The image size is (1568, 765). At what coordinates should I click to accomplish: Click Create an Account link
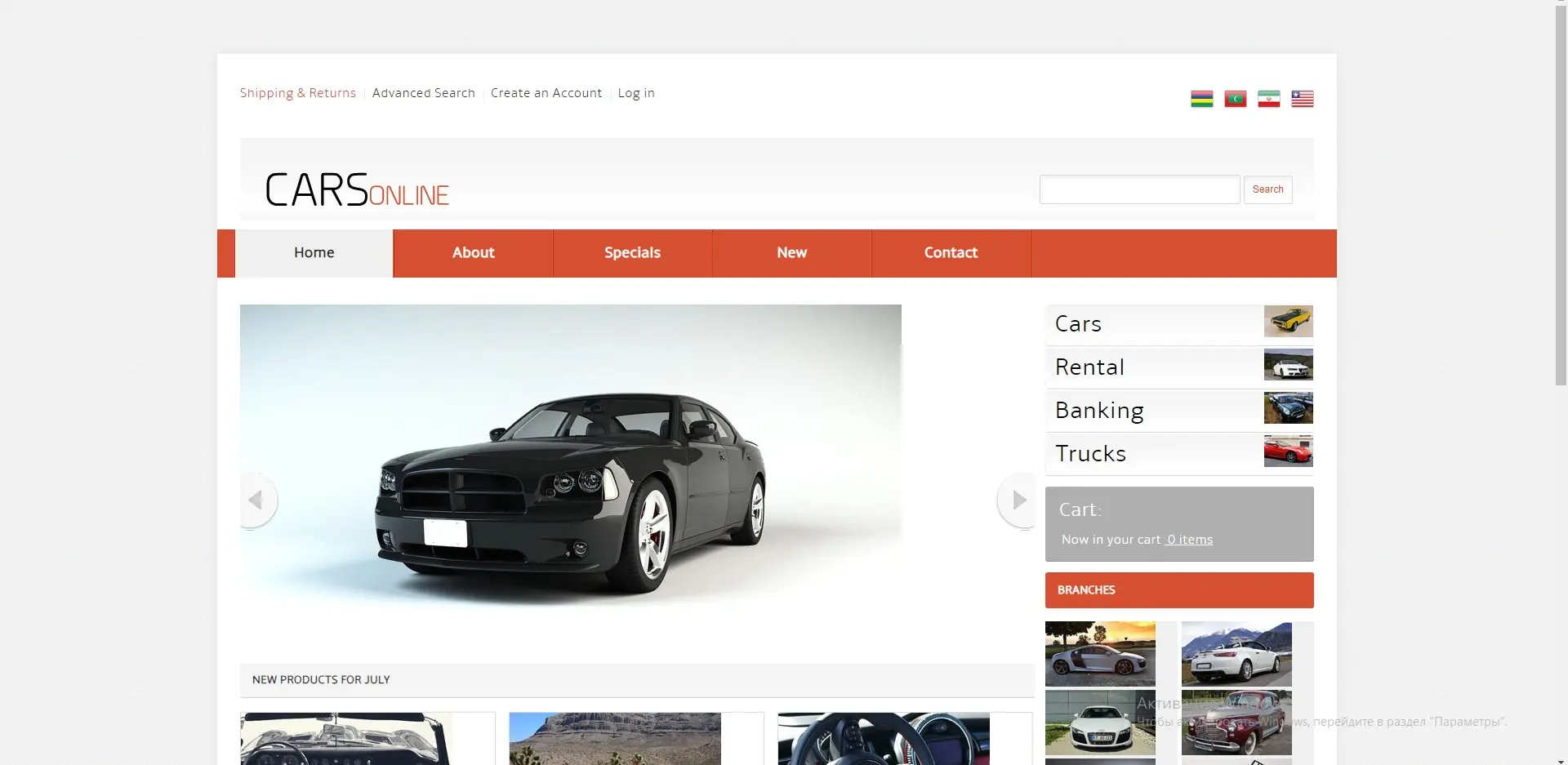tap(546, 93)
